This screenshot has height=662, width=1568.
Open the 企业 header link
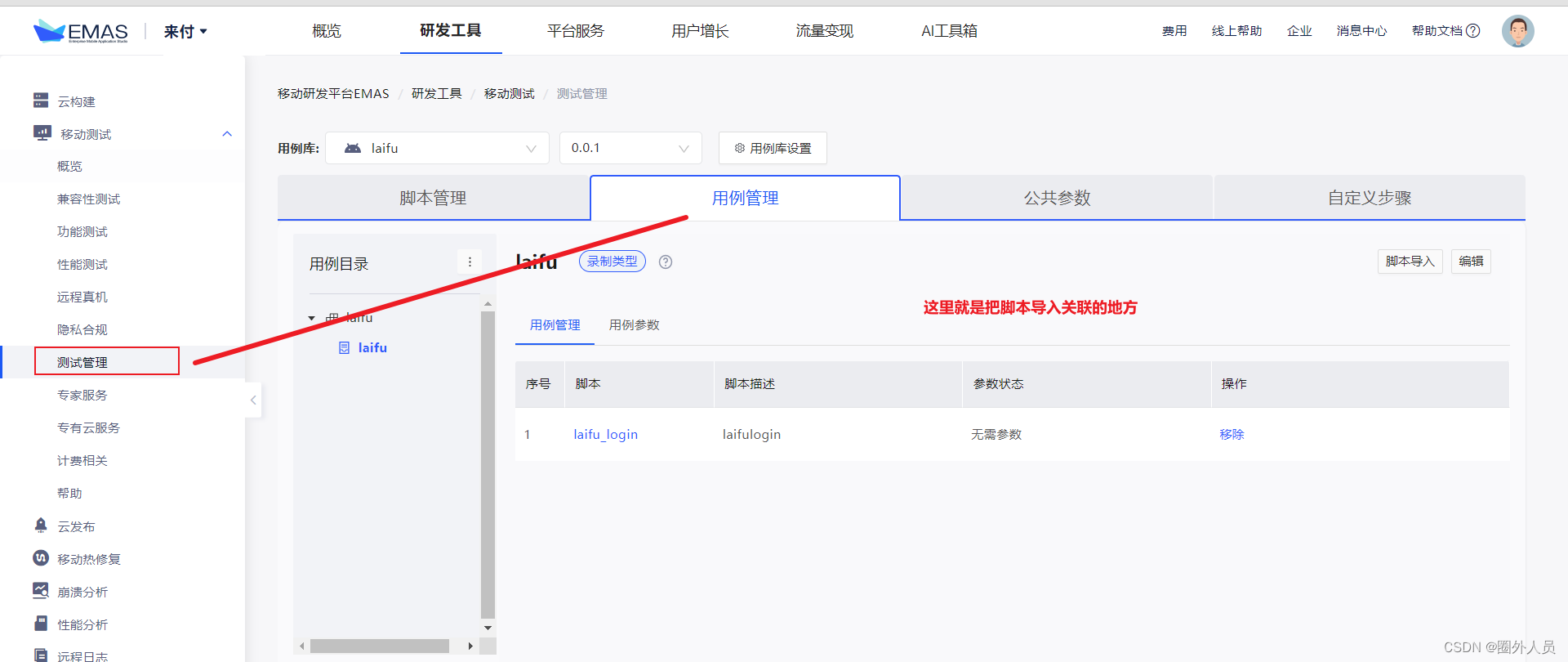pyautogui.click(x=1299, y=31)
